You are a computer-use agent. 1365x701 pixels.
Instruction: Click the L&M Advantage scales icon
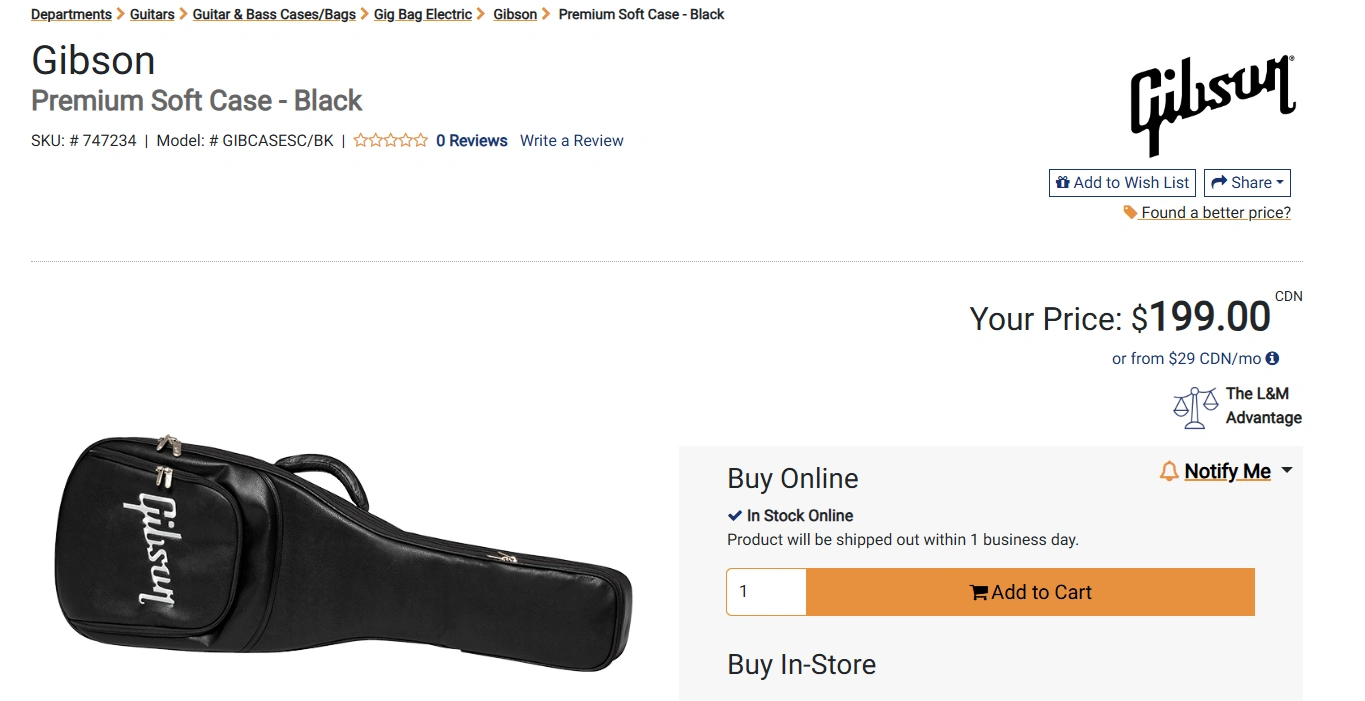[1195, 407]
